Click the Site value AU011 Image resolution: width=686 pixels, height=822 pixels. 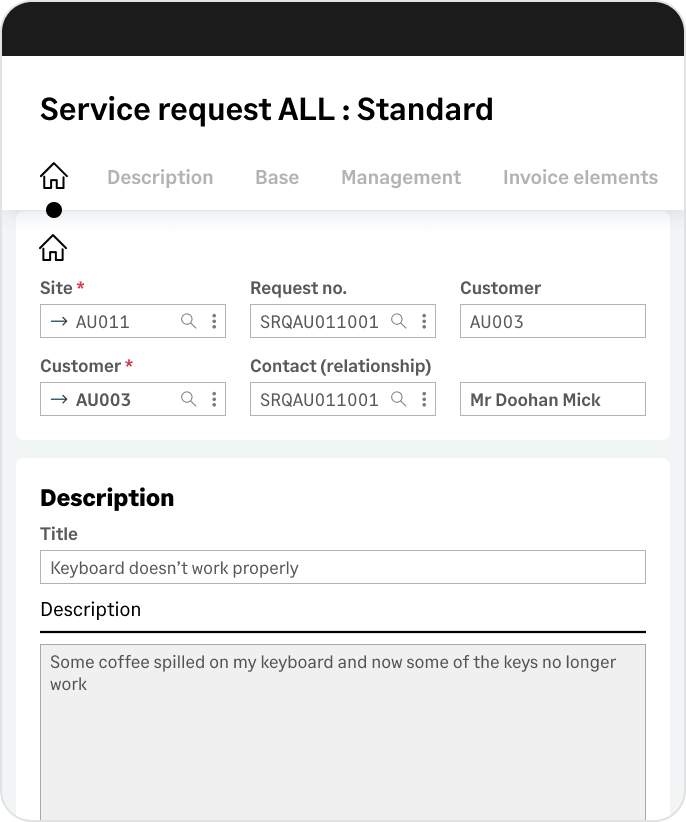pos(103,321)
